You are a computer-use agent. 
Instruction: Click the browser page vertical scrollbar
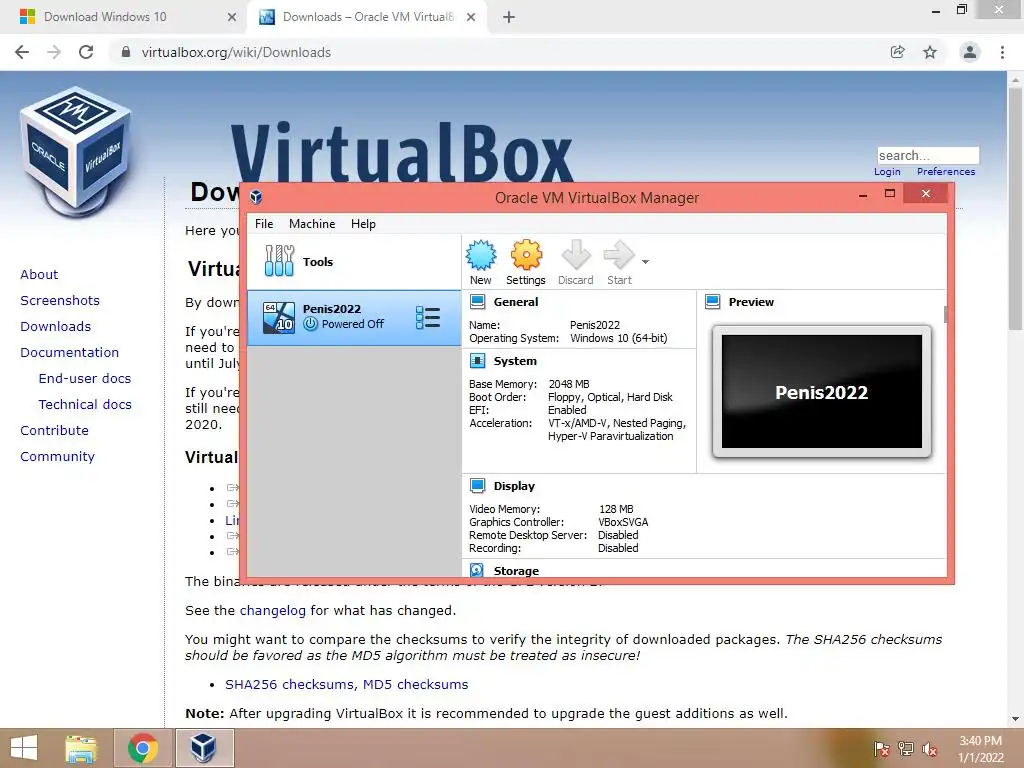point(1015,209)
